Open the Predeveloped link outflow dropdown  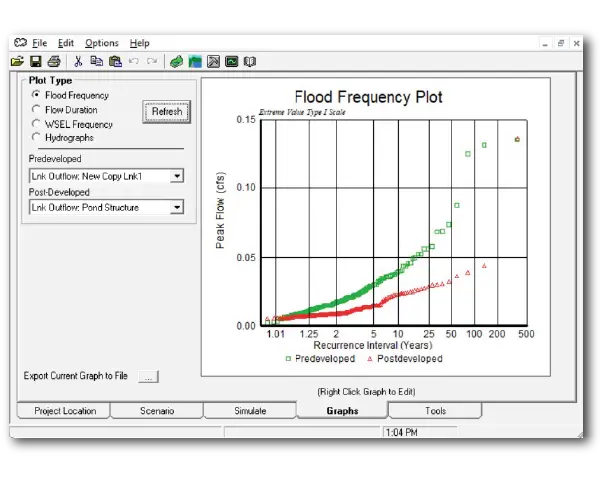pyautogui.click(x=177, y=176)
